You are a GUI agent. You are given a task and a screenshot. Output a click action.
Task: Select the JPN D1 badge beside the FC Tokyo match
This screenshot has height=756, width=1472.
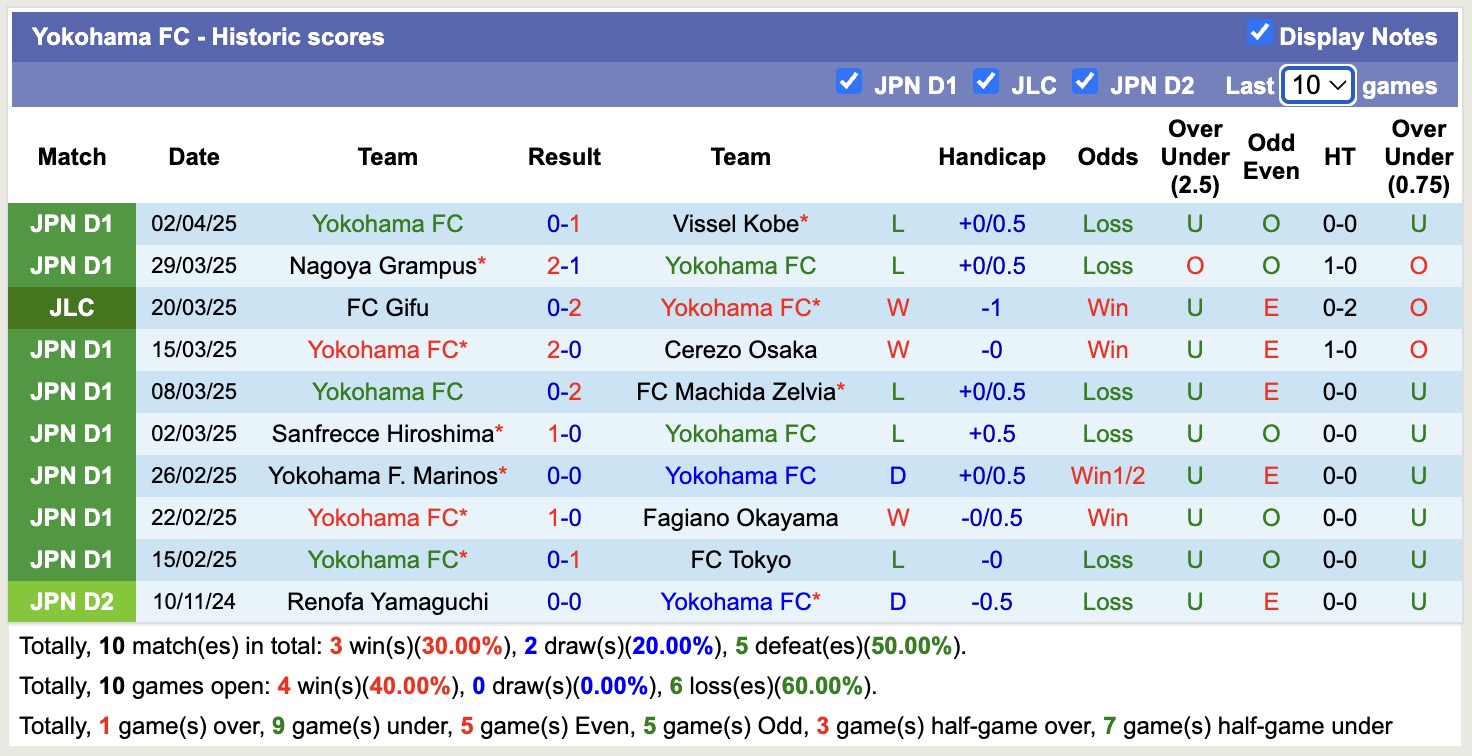pyautogui.click(x=71, y=560)
